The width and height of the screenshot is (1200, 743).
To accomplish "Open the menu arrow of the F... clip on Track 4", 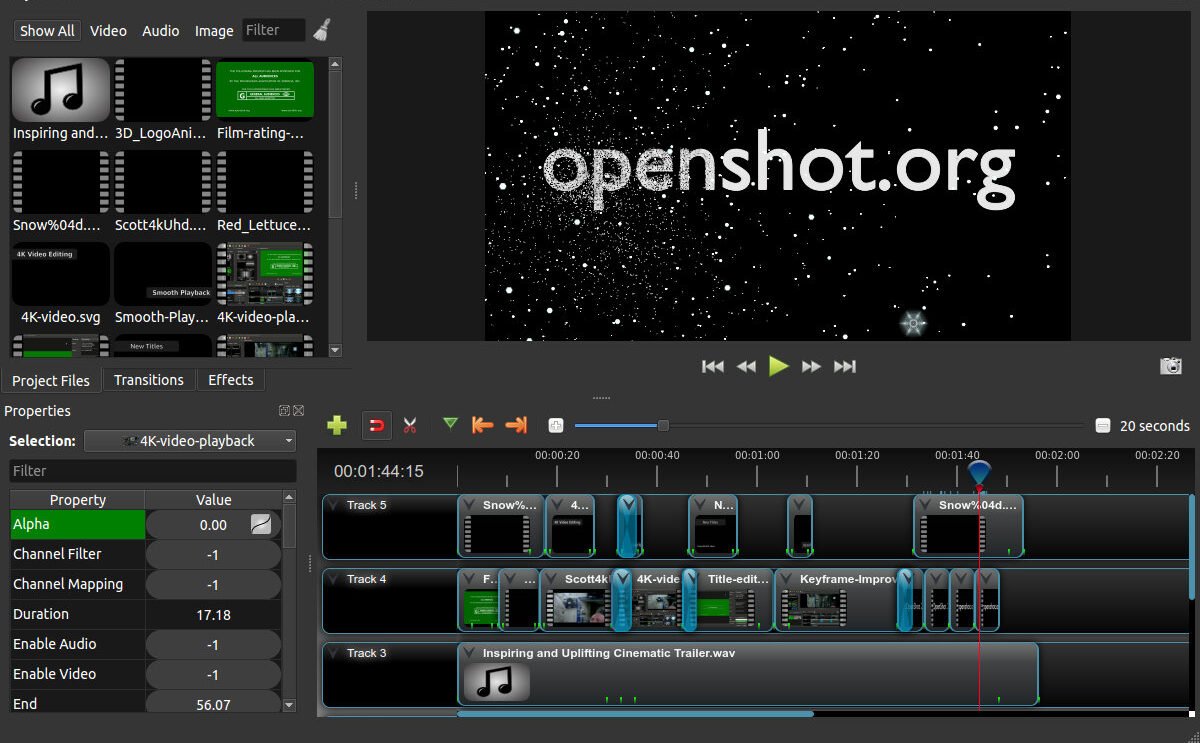I will click(x=471, y=579).
